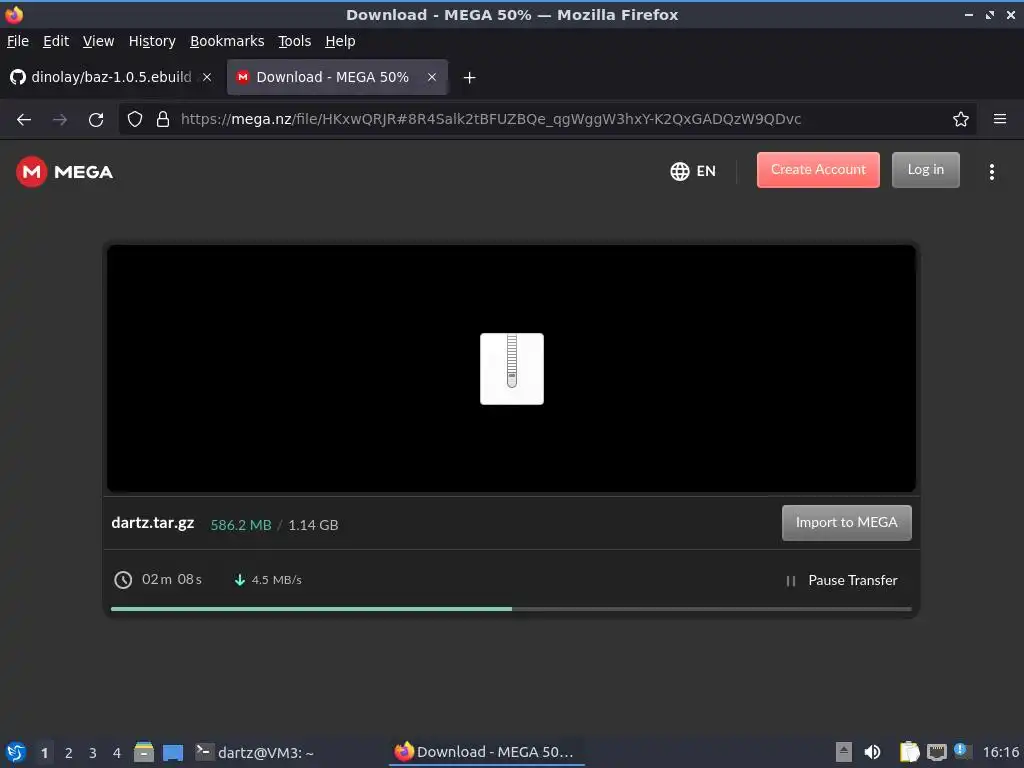This screenshot has width=1024, height=768.
Task: Click the network status tray icon
Action: pyautogui.click(x=936, y=752)
